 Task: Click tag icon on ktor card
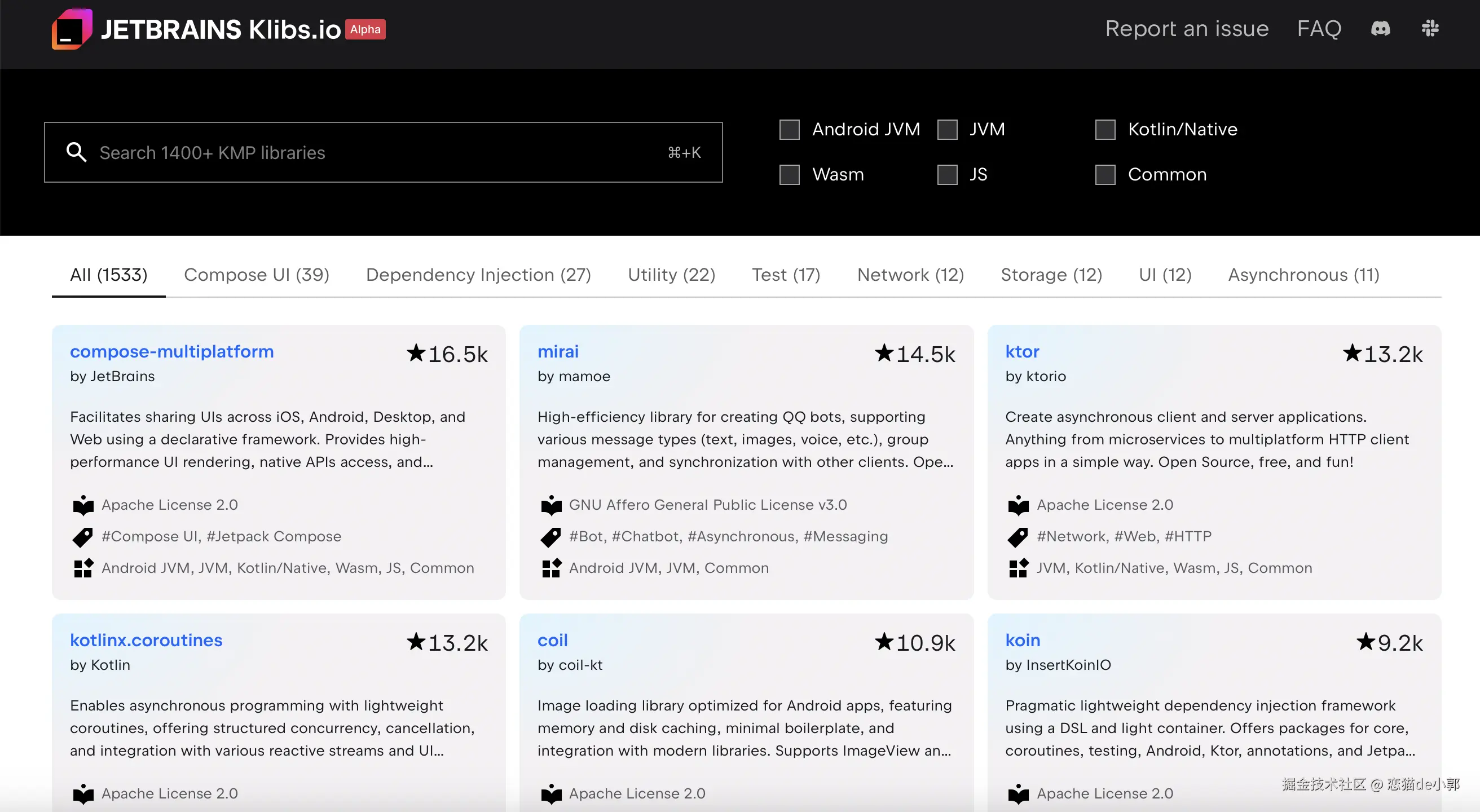coord(1018,536)
